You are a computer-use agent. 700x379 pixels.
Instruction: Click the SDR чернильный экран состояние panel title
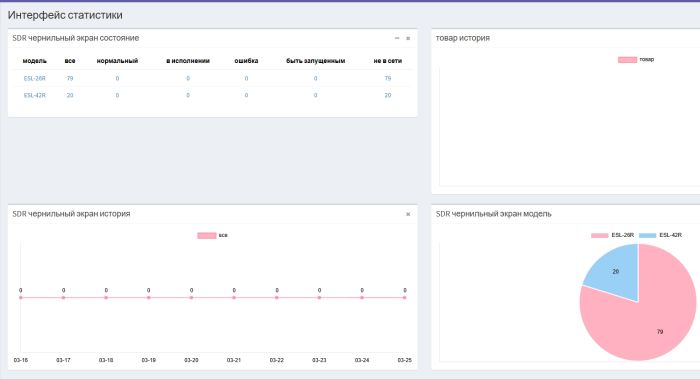pyautogui.click(x=75, y=38)
